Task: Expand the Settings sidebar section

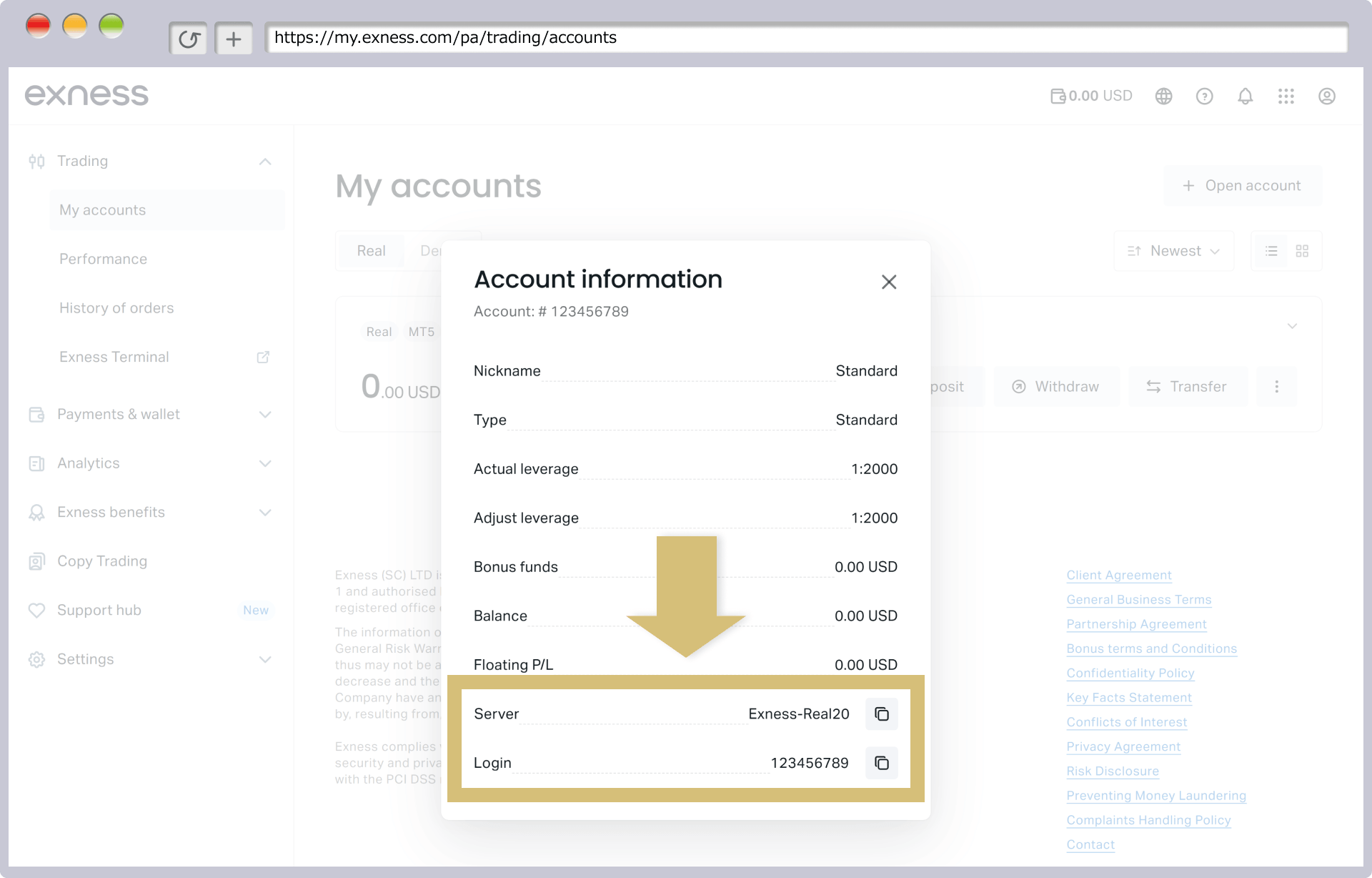Action: click(x=265, y=659)
